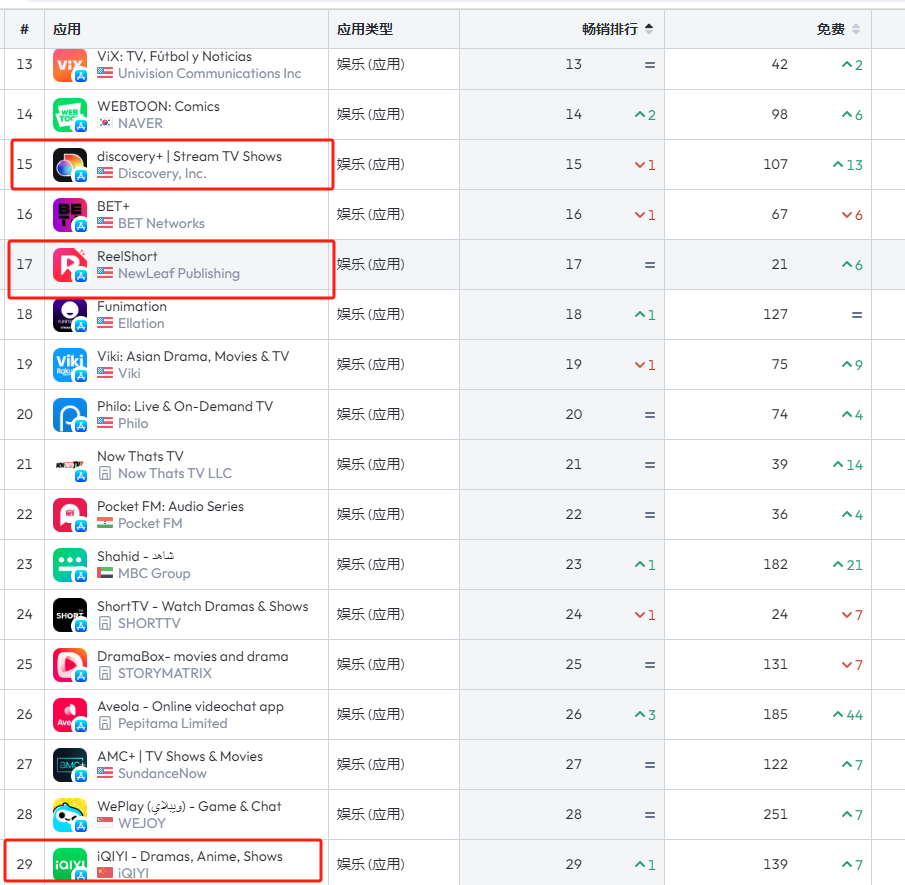
Task: Select free rank 21 in ReelShort row
Action: pos(779,264)
